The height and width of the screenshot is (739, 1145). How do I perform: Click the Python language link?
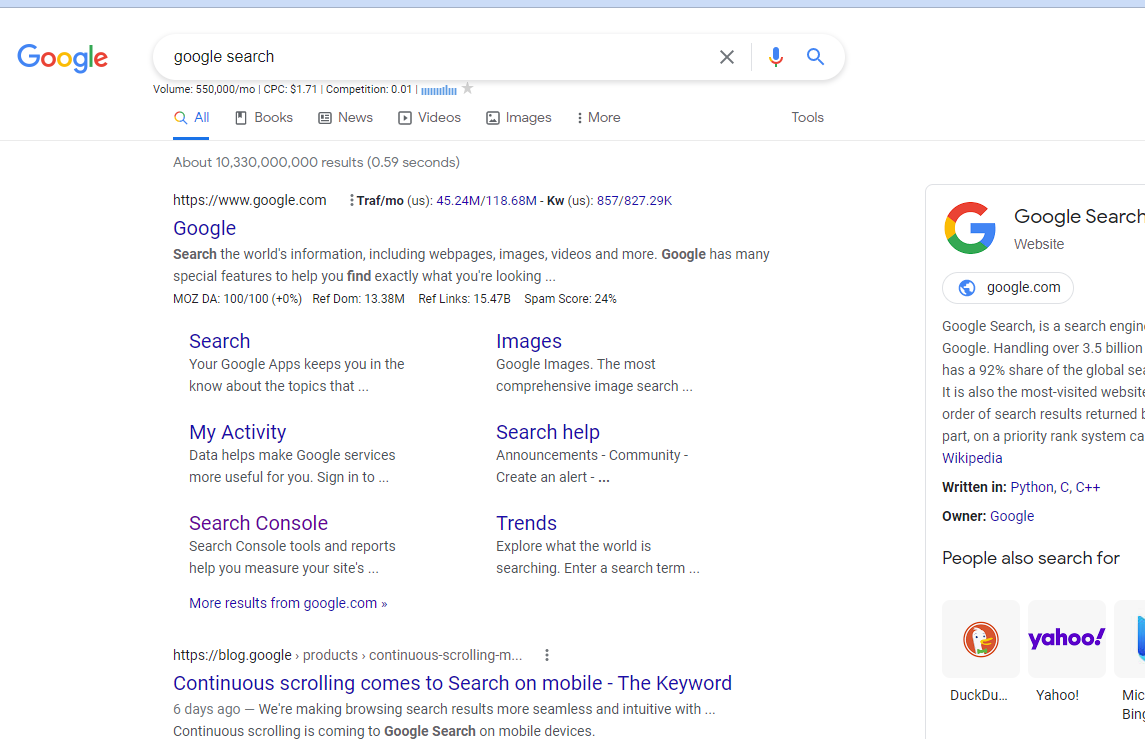(1031, 487)
